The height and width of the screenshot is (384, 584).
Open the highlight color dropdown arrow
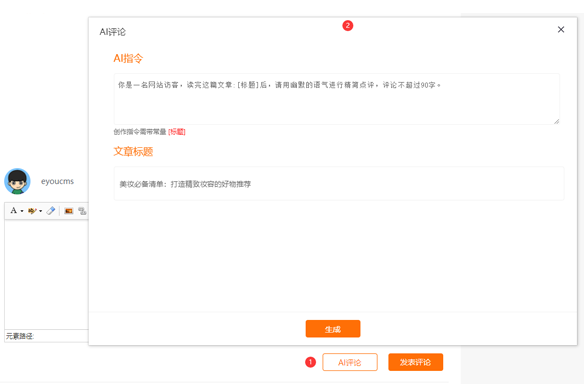[x=41, y=211]
